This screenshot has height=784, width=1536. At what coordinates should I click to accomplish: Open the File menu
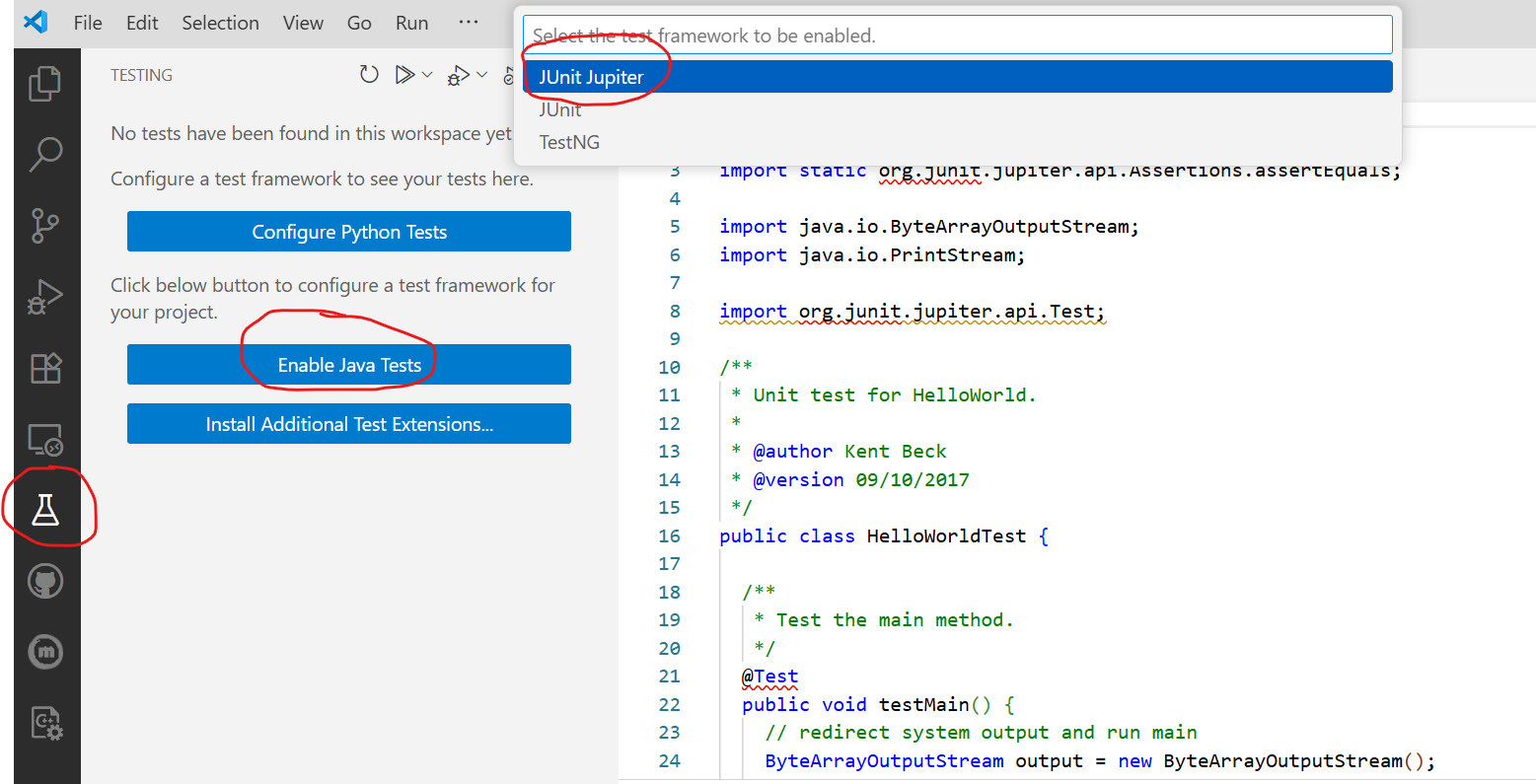[88, 23]
